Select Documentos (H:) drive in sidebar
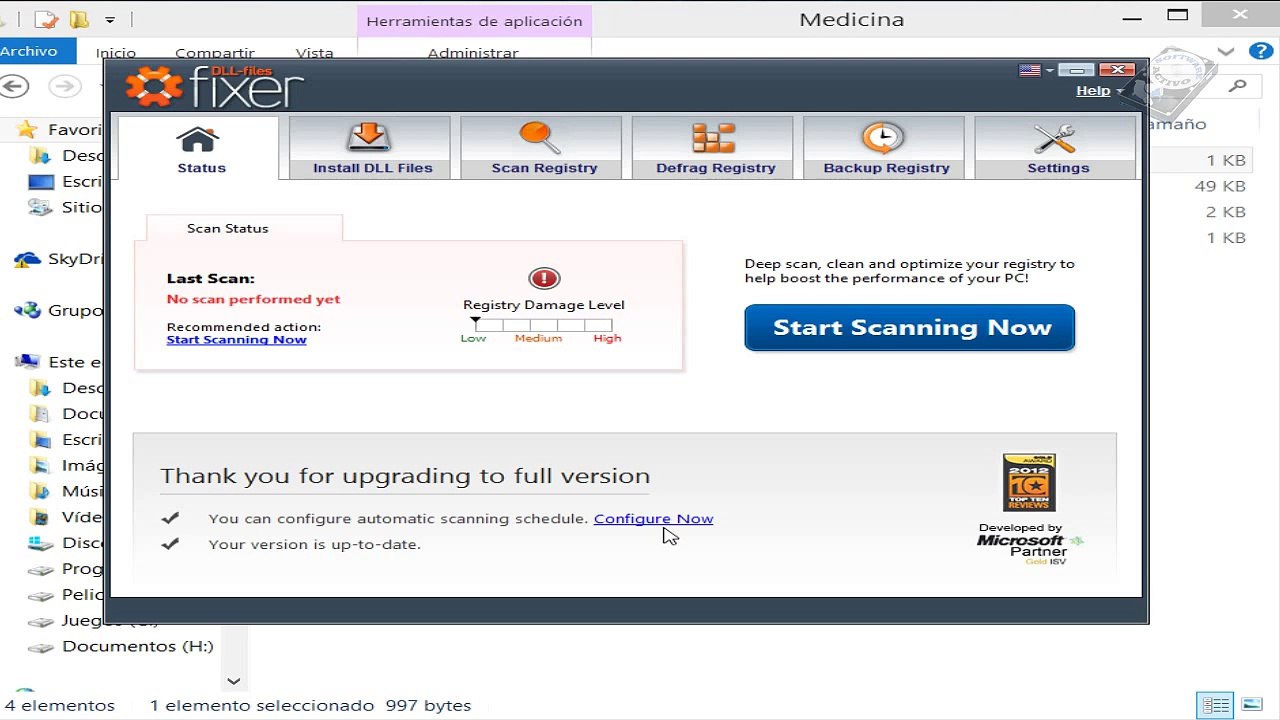The image size is (1280, 720). (x=120, y=646)
